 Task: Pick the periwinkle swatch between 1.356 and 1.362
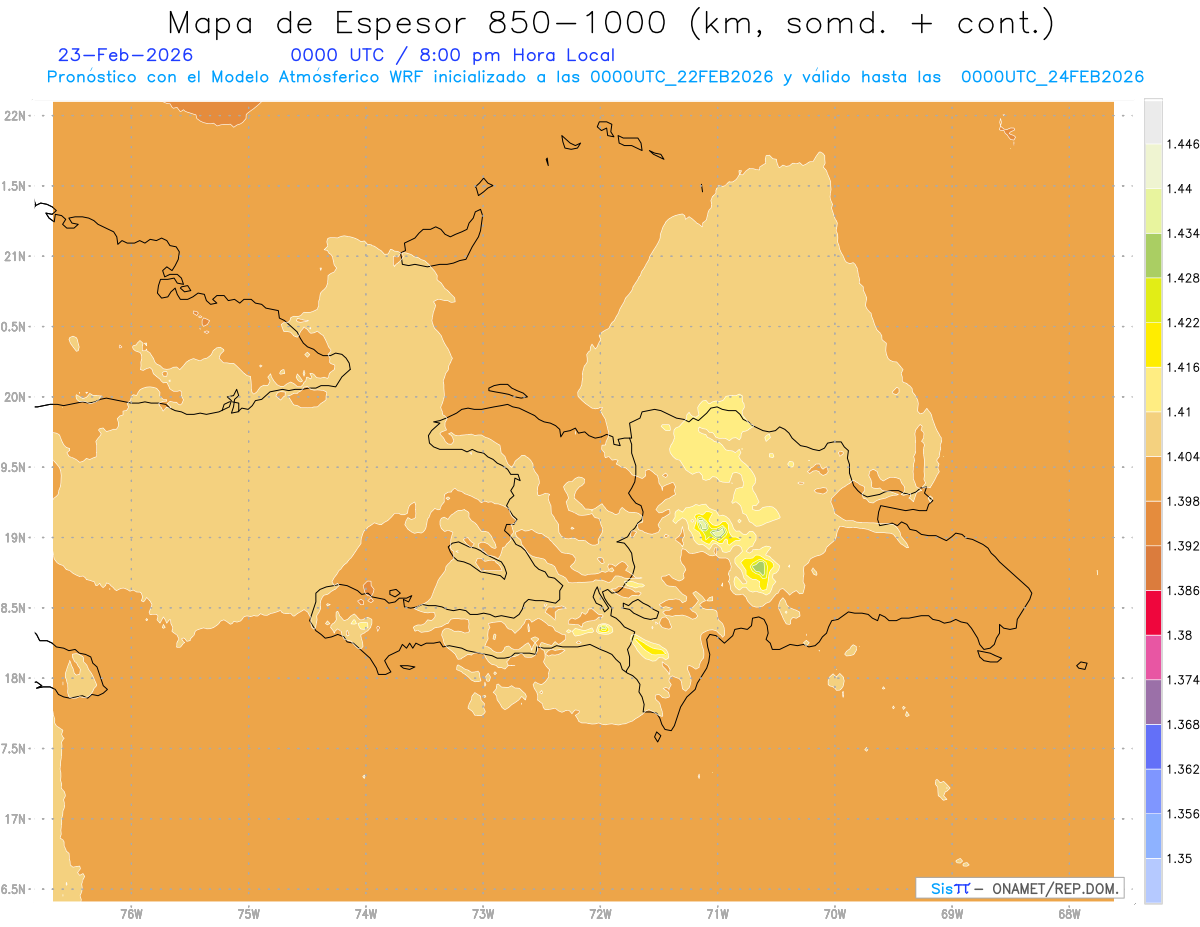(1154, 791)
